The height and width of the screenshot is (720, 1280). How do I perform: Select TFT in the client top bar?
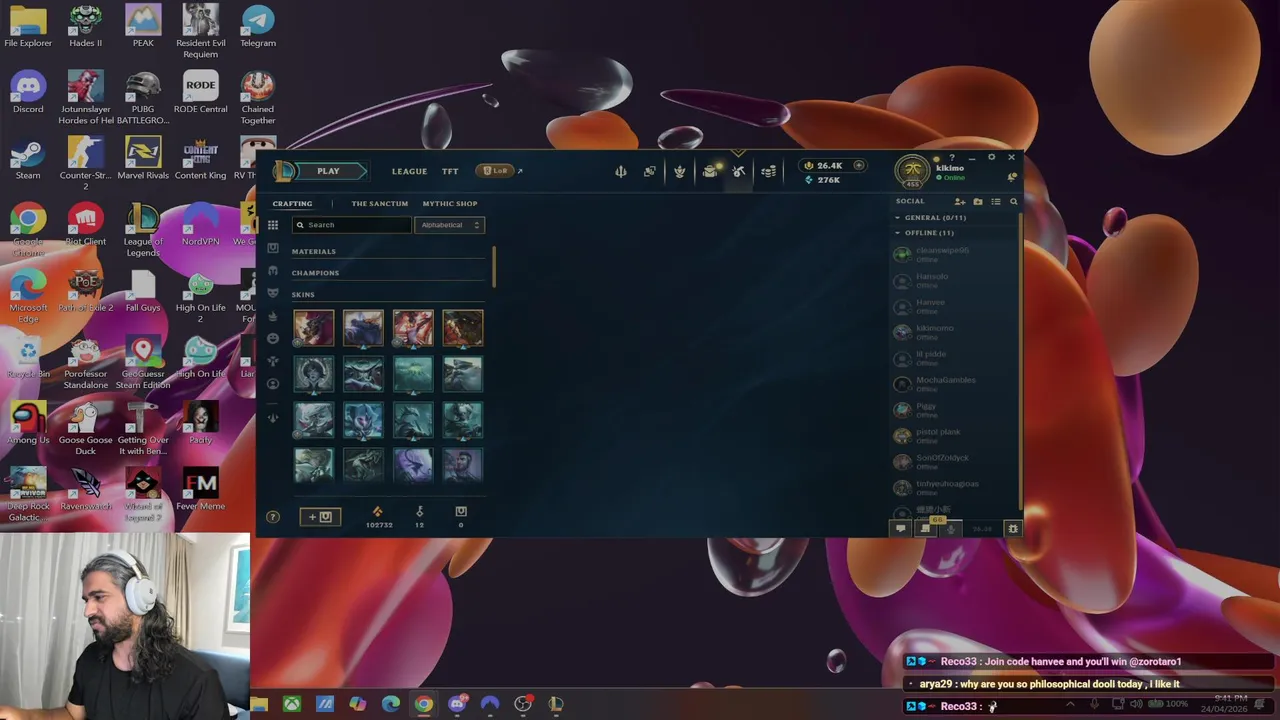click(x=450, y=172)
